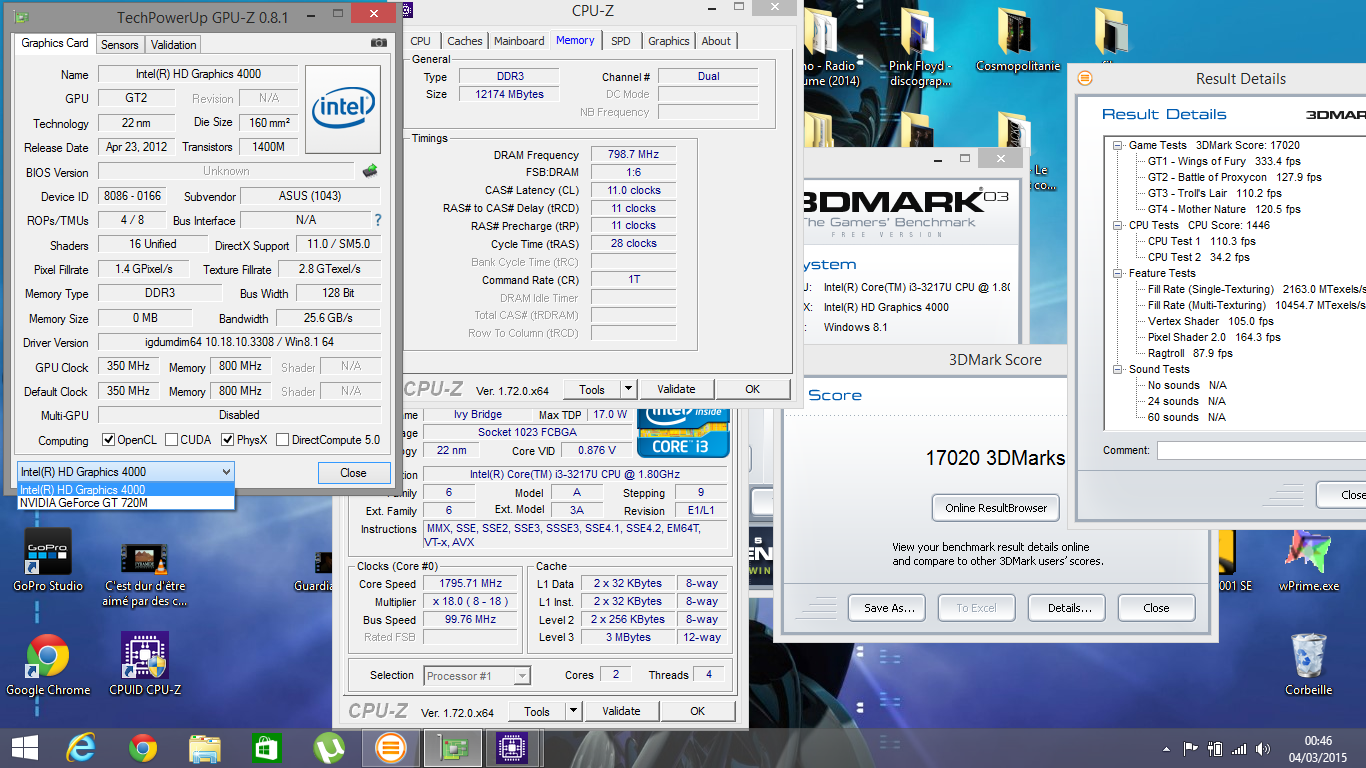The image size is (1366, 768).
Task: Select the Cosmopolitanie folder on desktop
Action: (1017, 40)
